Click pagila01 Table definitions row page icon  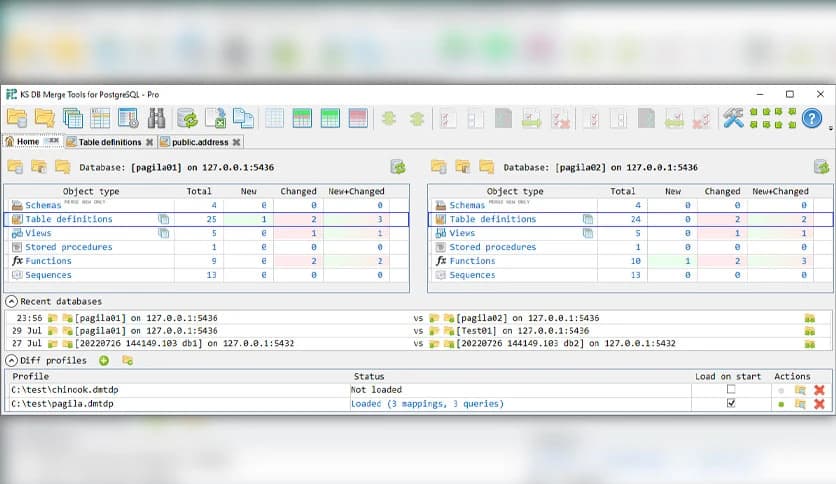(x=164, y=219)
